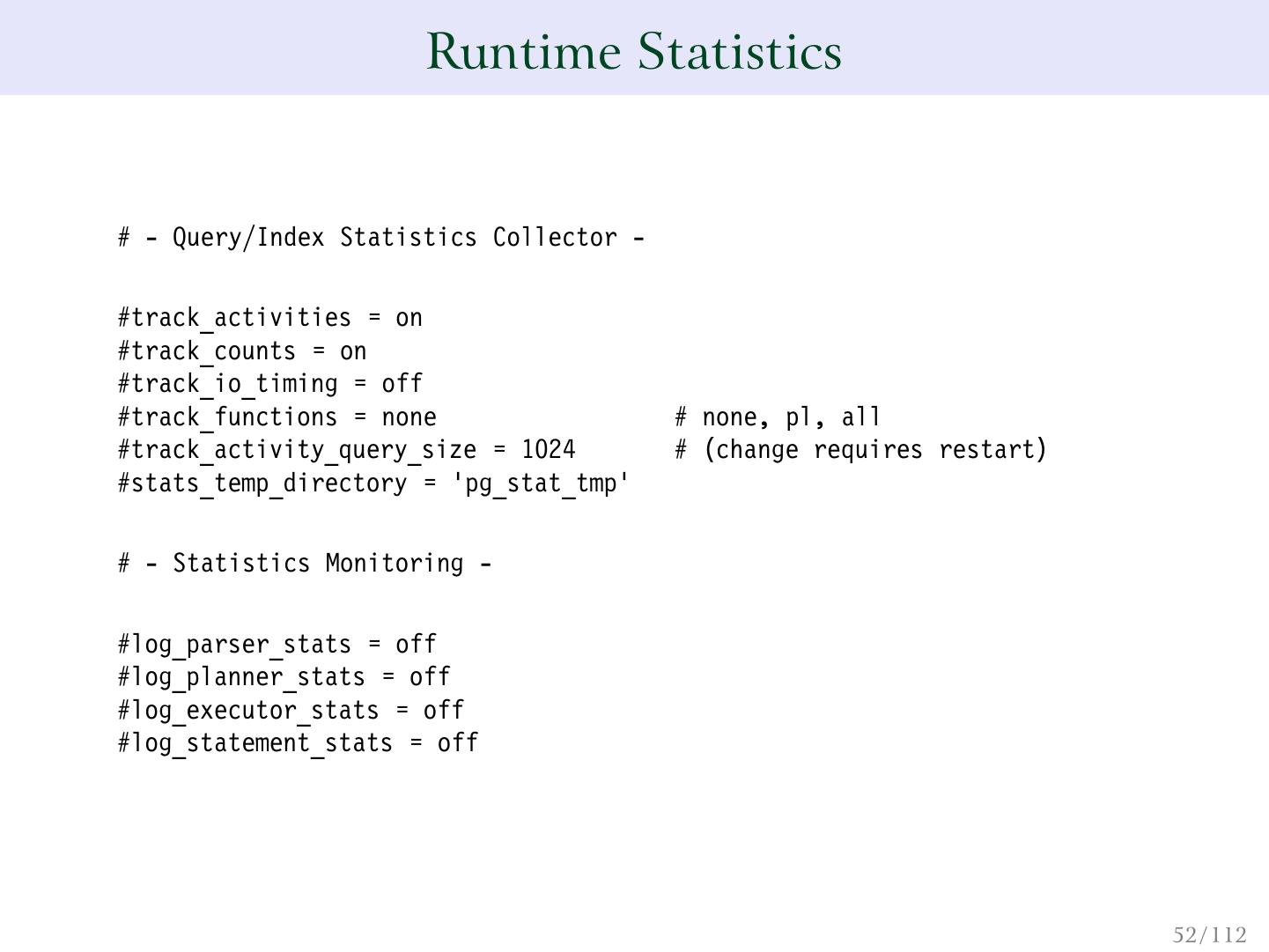
Task: Click the #log_planner_stats = off line
Action: (284, 677)
